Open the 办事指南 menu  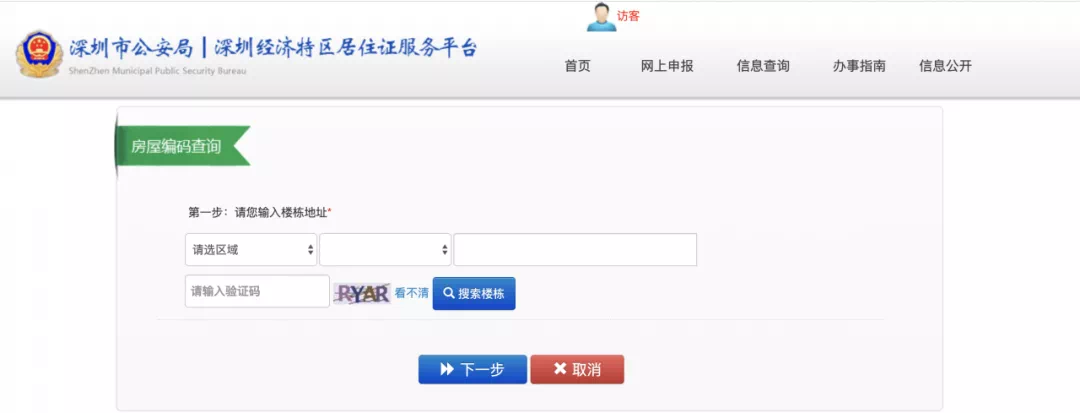click(x=859, y=66)
